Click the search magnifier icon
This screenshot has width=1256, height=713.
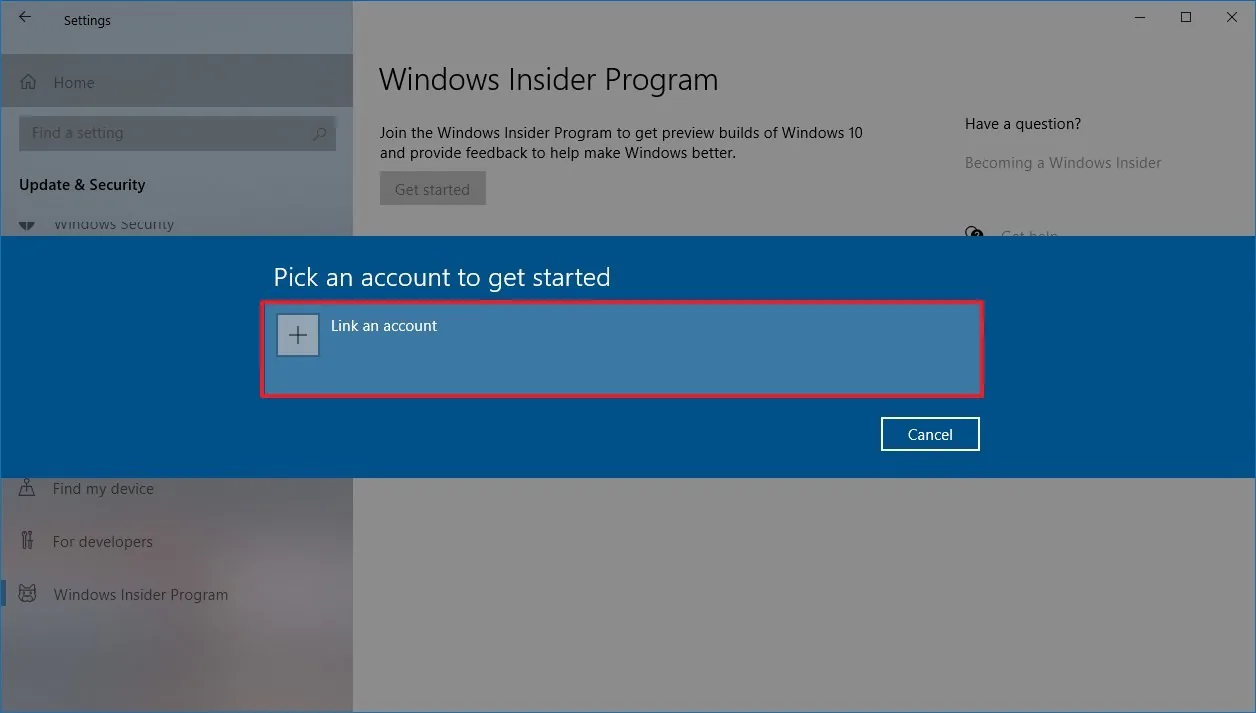coord(320,133)
